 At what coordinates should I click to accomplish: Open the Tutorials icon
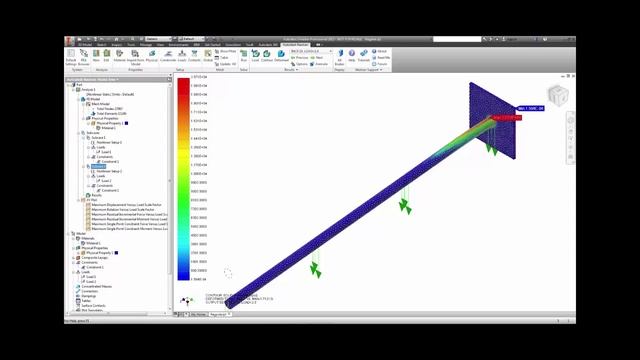tap(363, 56)
